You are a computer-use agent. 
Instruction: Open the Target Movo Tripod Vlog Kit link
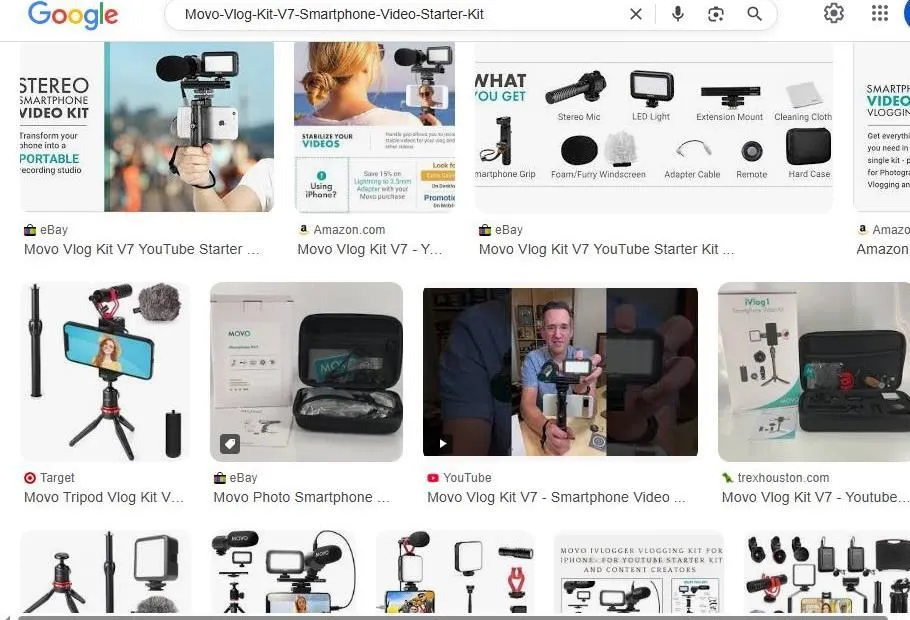[104, 497]
